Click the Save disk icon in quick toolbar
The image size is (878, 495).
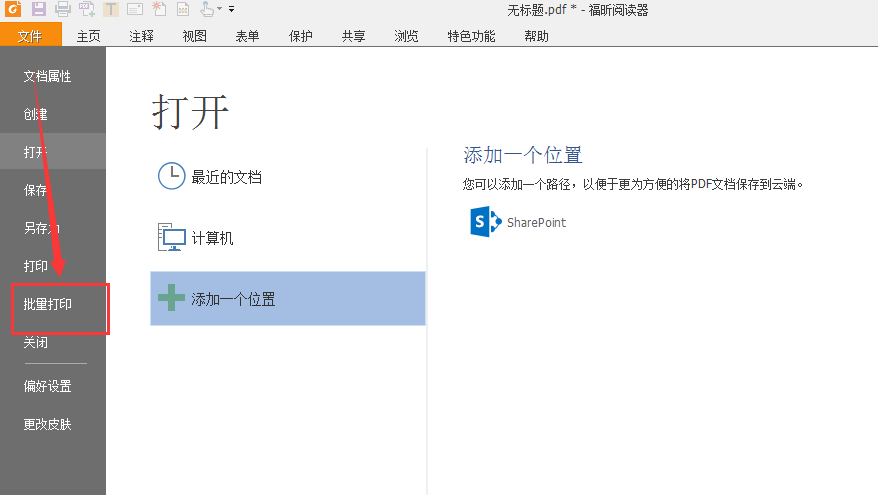point(39,8)
